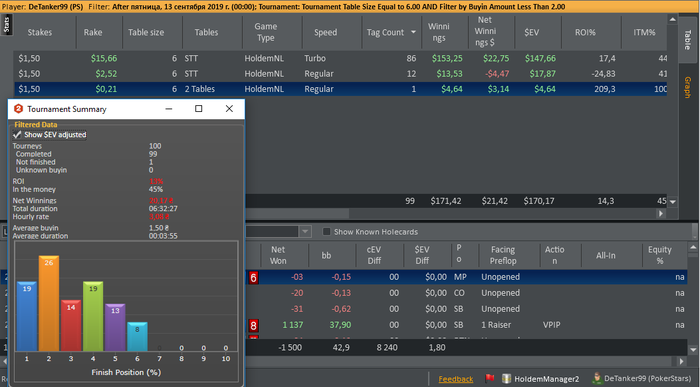
Task: Select the CO Unopened hand row
Action: click(x=466, y=293)
